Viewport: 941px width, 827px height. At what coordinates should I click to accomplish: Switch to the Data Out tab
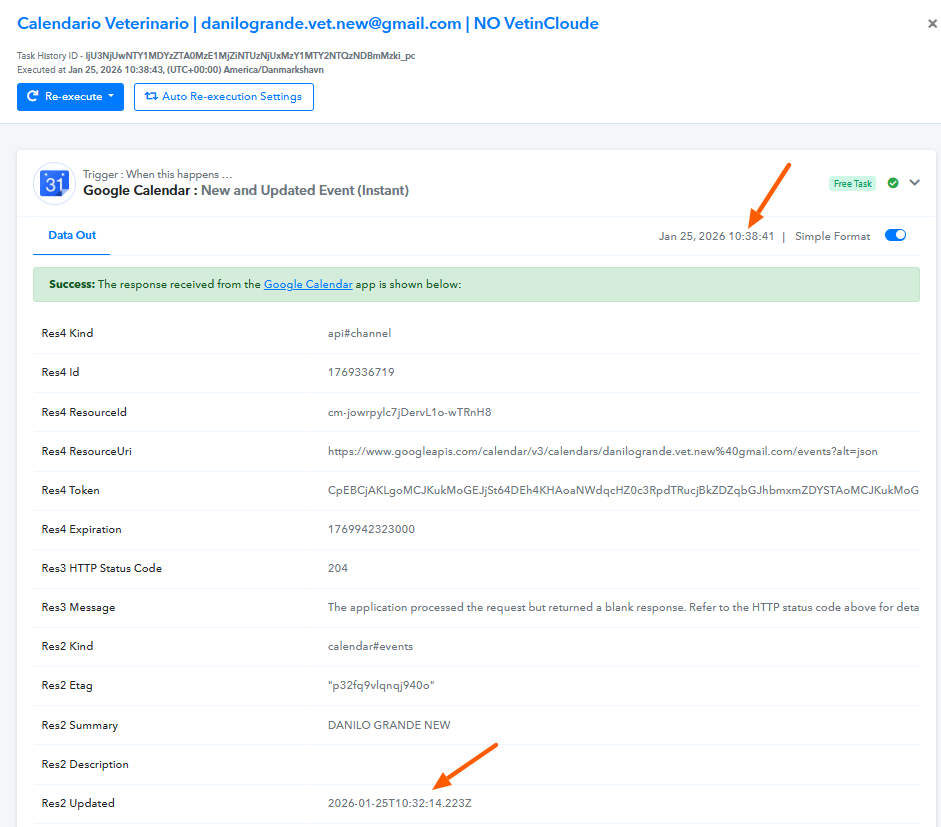[72, 236]
